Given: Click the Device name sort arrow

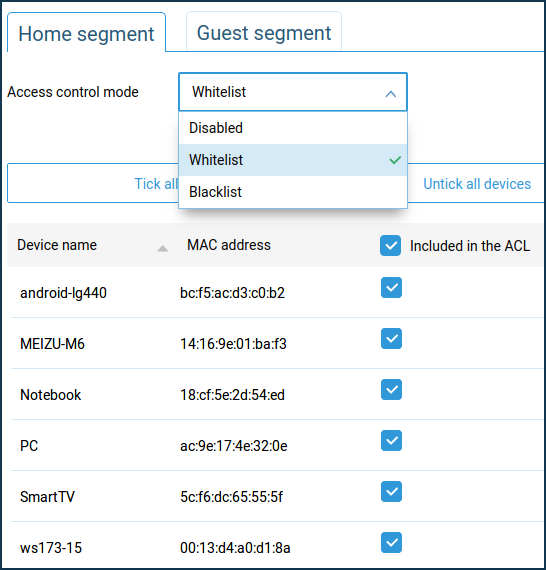Looking at the screenshot, I should point(162,249).
